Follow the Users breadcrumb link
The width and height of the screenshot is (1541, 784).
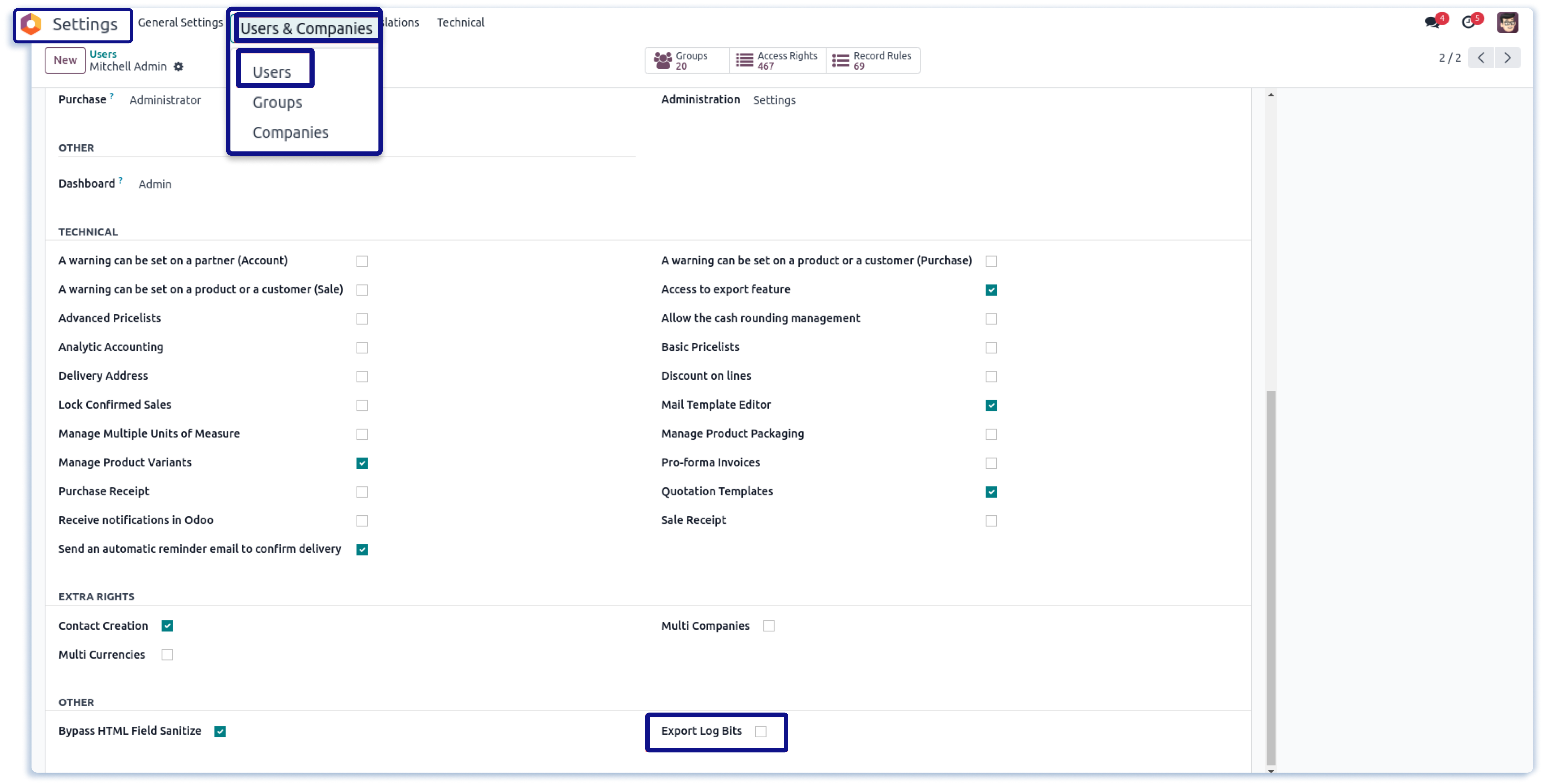pyautogui.click(x=103, y=54)
